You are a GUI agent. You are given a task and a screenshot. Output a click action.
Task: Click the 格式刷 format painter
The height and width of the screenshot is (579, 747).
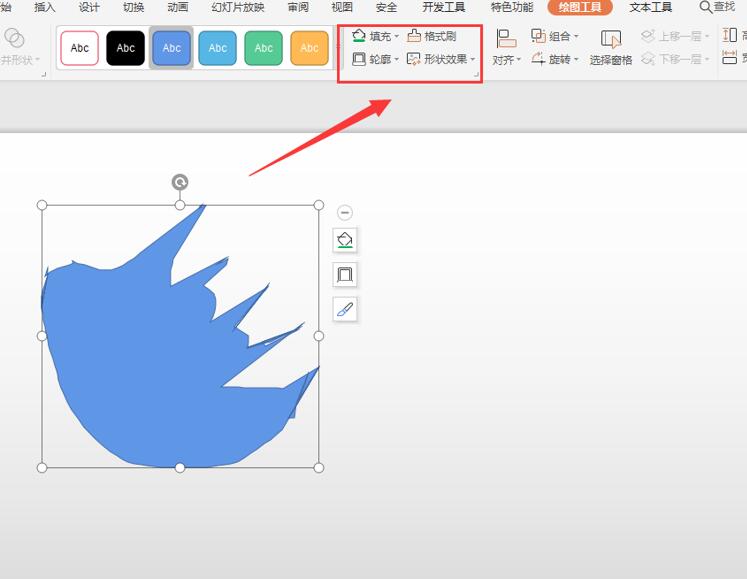[432, 36]
